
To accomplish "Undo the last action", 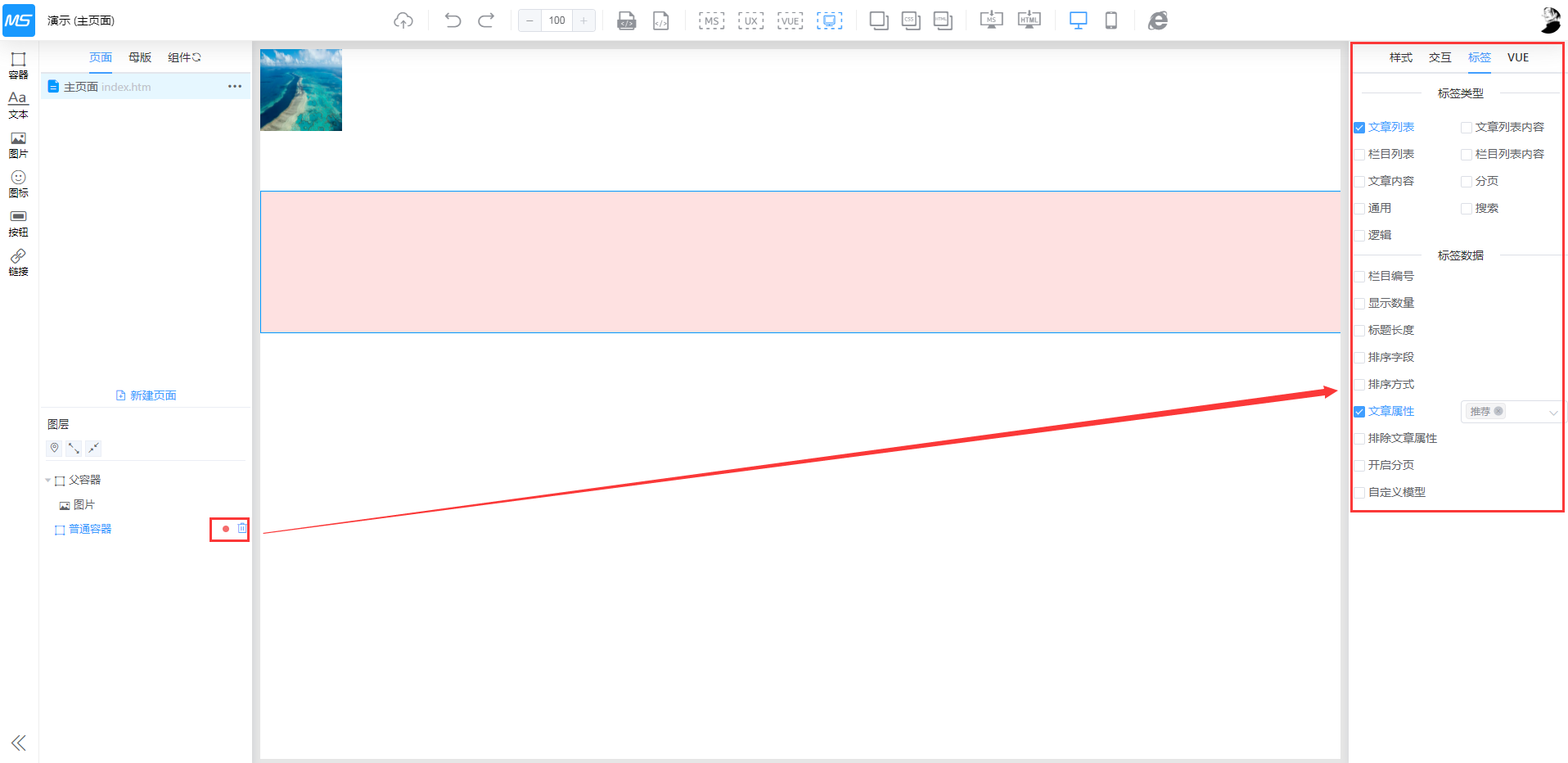I will click(x=453, y=20).
